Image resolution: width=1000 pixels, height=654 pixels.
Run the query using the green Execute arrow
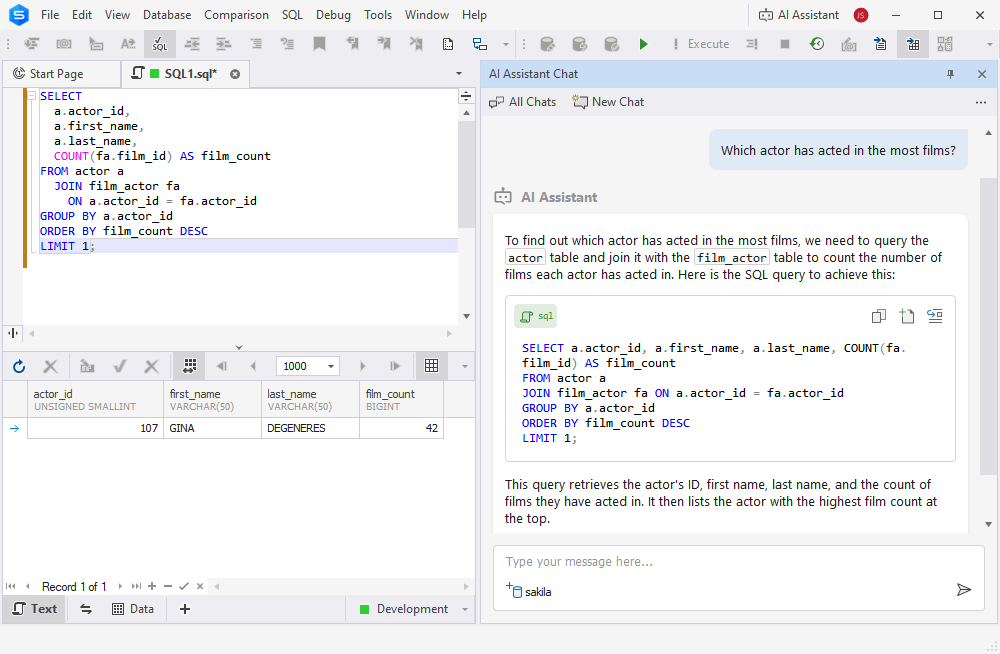643,44
